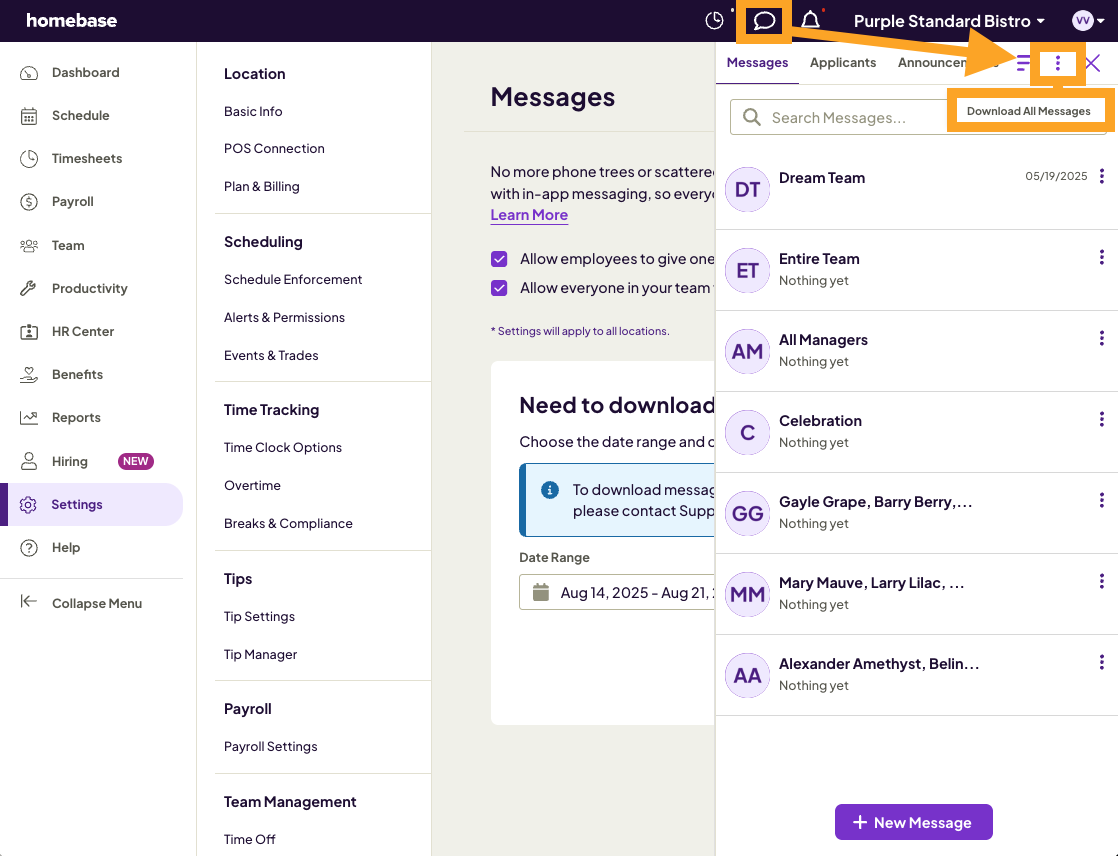
Task: Open Schedule Enforcement settings
Action: coord(293,279)
